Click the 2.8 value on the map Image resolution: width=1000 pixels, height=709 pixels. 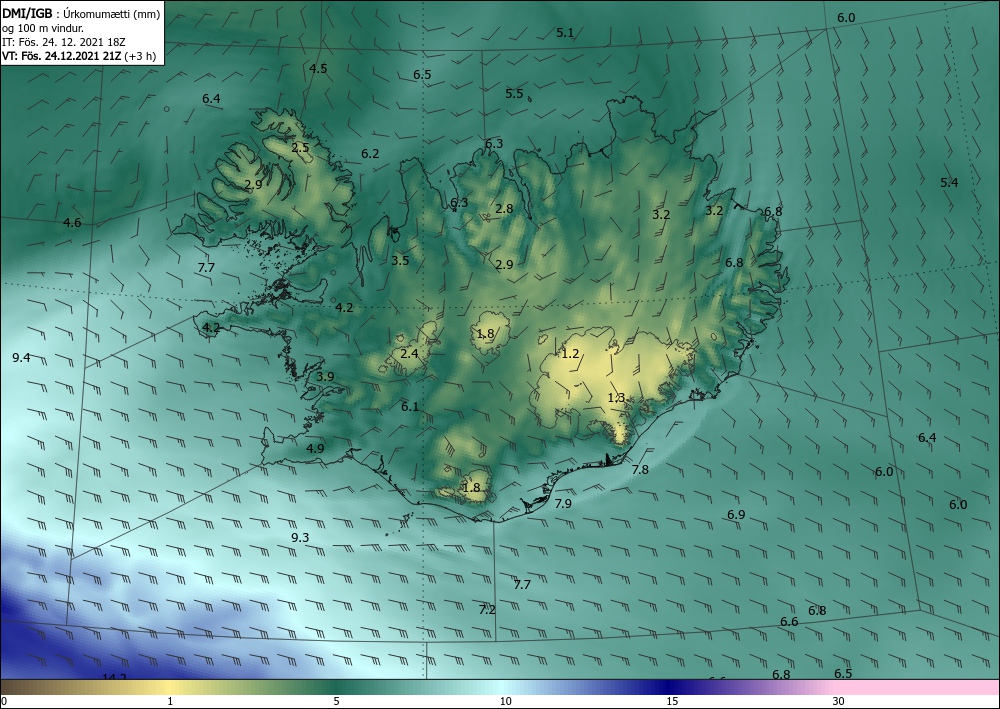[x=504, y=208]
